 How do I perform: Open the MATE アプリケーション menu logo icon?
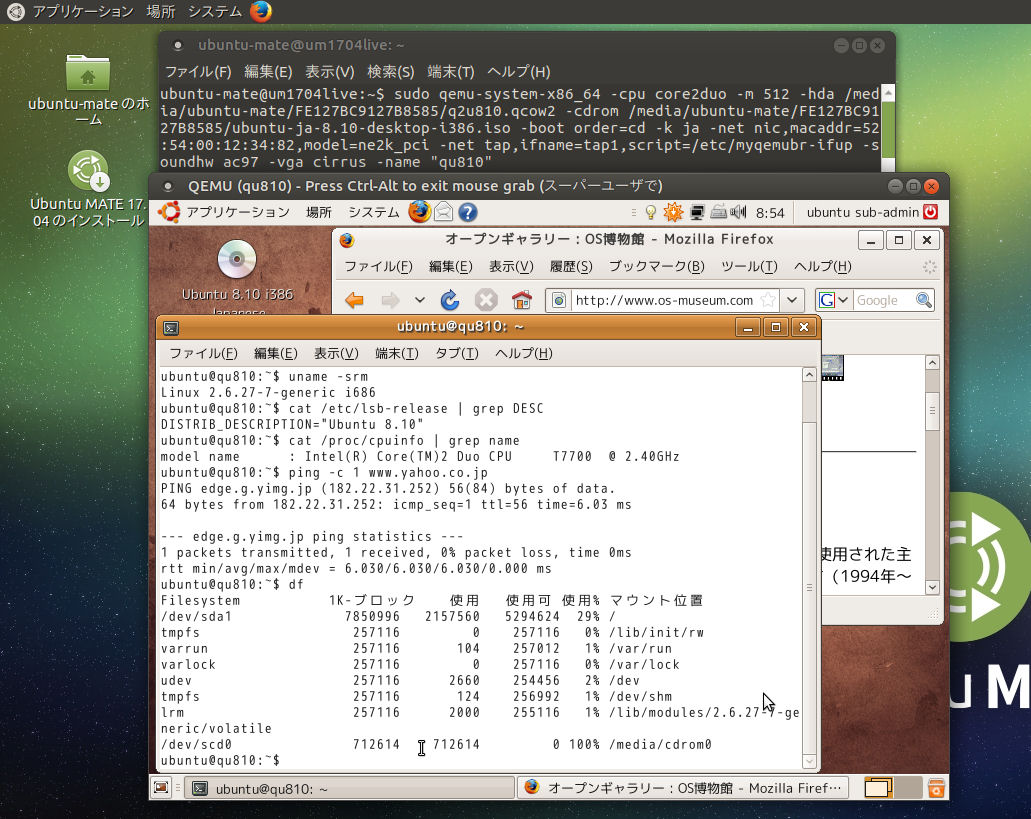coord(15,11)
